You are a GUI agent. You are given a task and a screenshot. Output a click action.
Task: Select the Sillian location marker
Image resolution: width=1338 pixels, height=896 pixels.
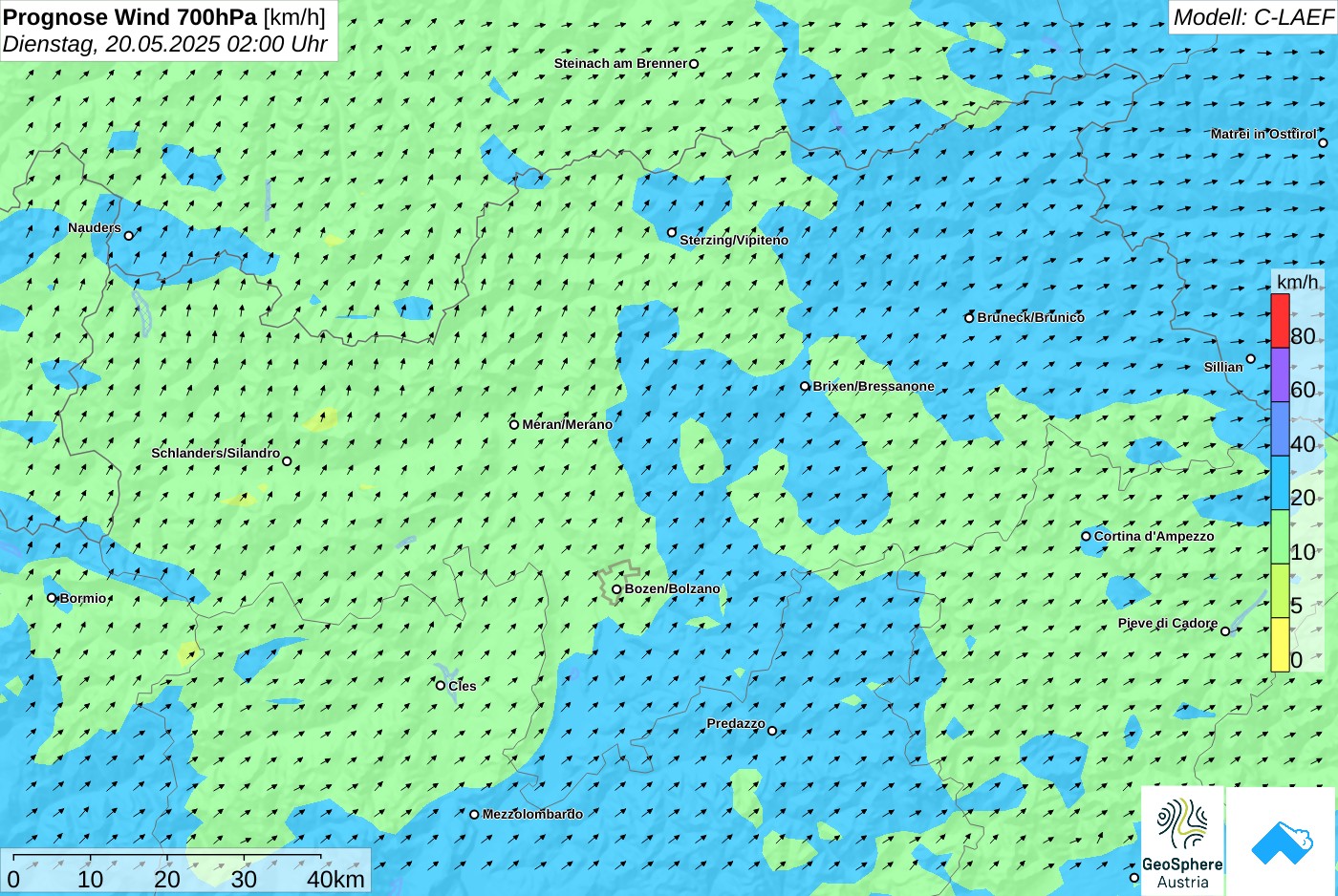1250,359
